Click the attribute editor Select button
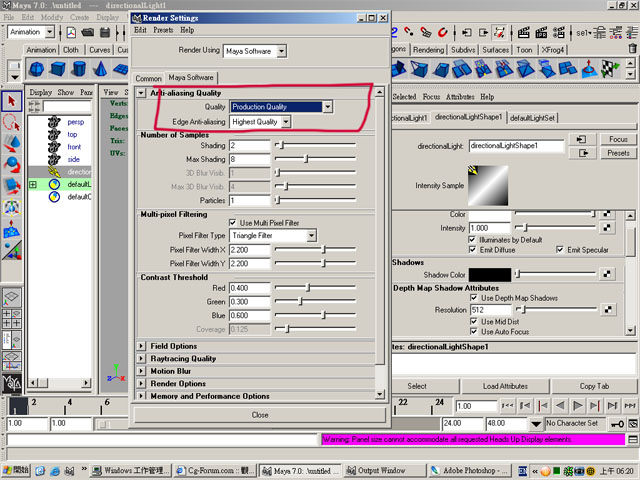This screenshot has width=640, height=480. point(417,386)
